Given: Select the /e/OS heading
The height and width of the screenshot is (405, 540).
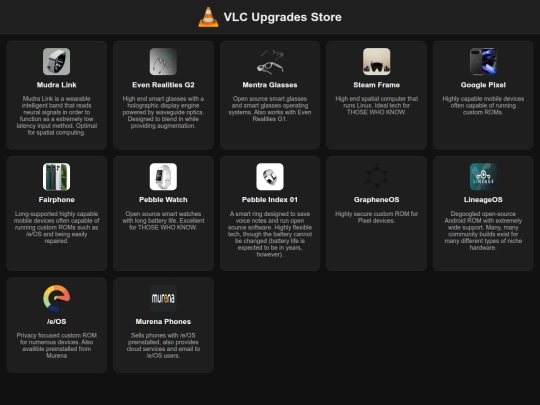Looking at the screenshot, I should pos(56,321).
